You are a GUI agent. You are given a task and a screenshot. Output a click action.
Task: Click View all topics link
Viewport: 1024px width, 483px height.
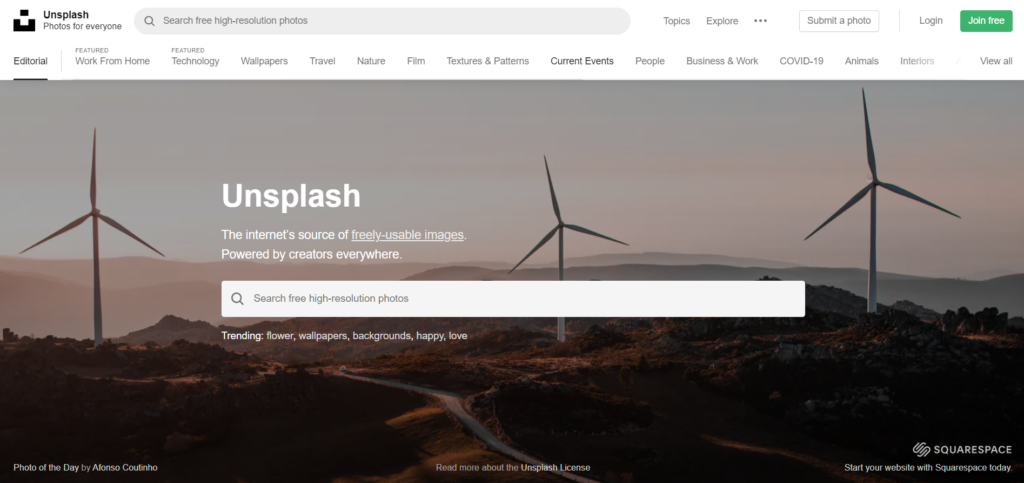pyautogui.click(x=996, y=61)
